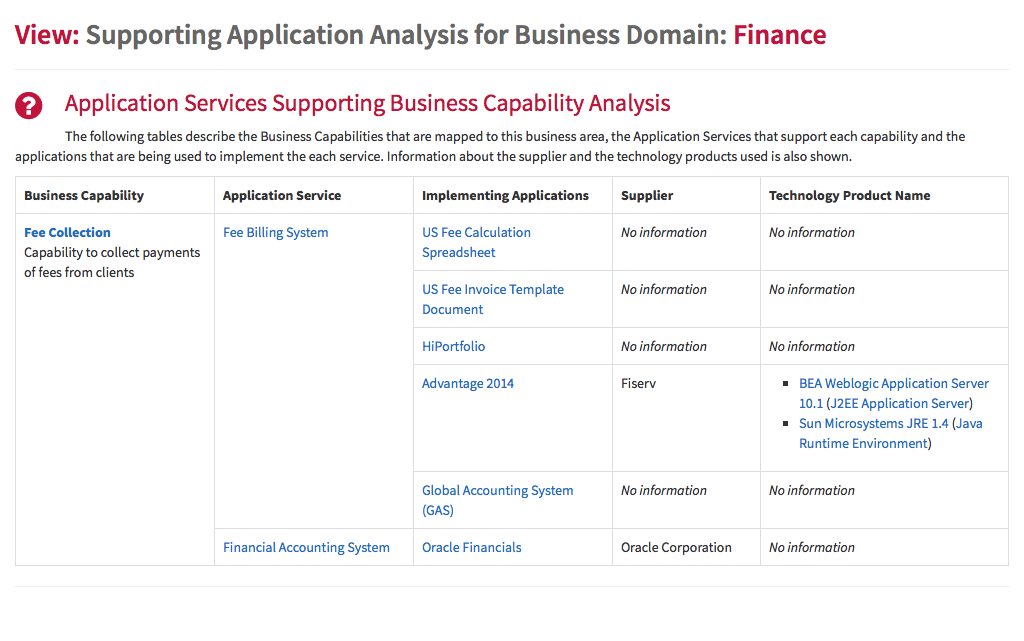Open the Oracle Financials application link
The width and height of the screenshot is (1024, 641).
click(472, 547)
